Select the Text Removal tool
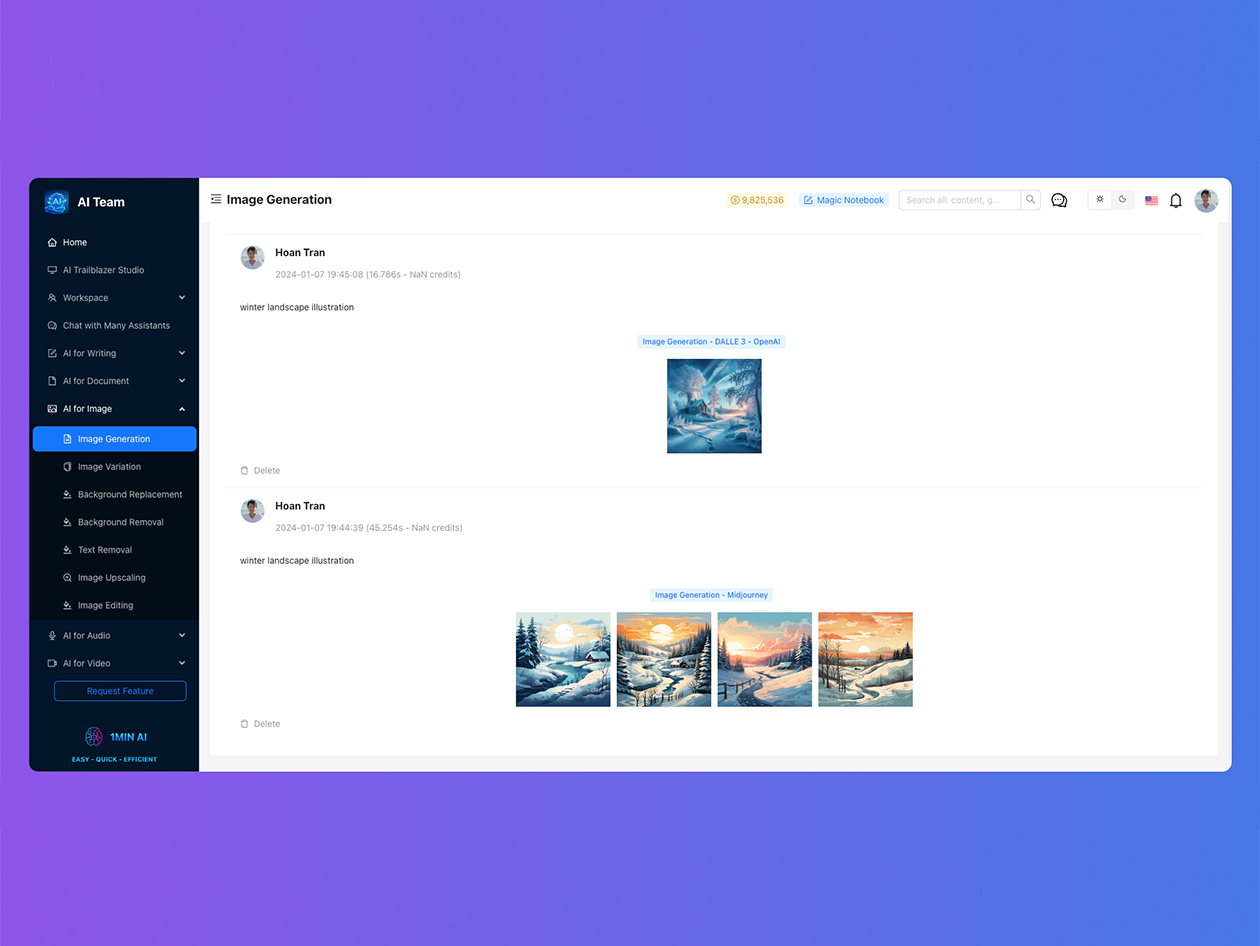 (x=104, y=549)
